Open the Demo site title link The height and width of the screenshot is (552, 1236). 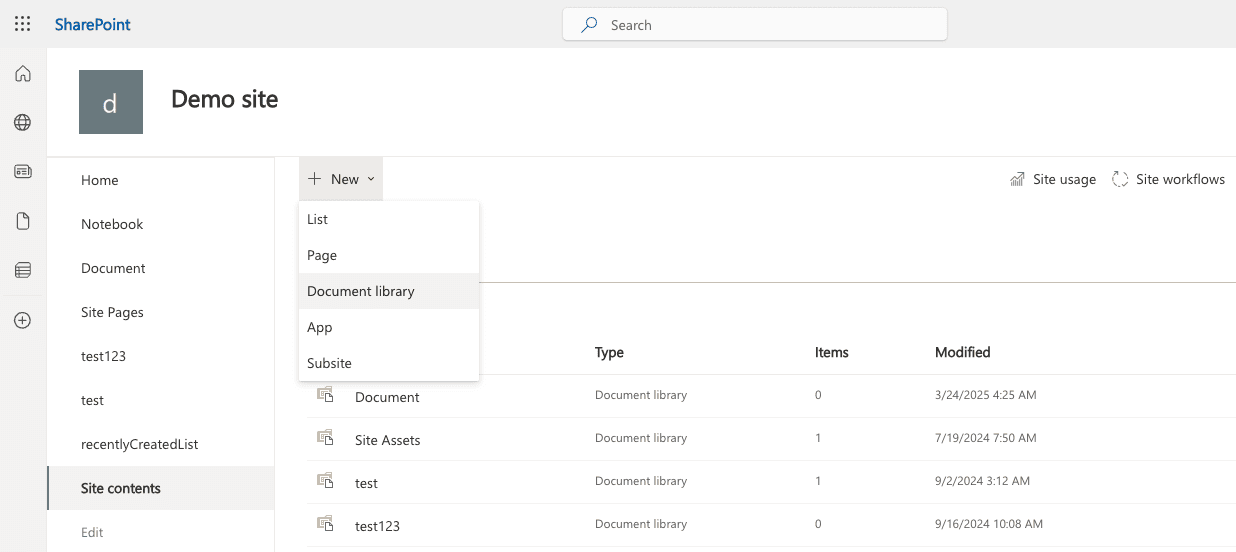click(x=225, y=99)
